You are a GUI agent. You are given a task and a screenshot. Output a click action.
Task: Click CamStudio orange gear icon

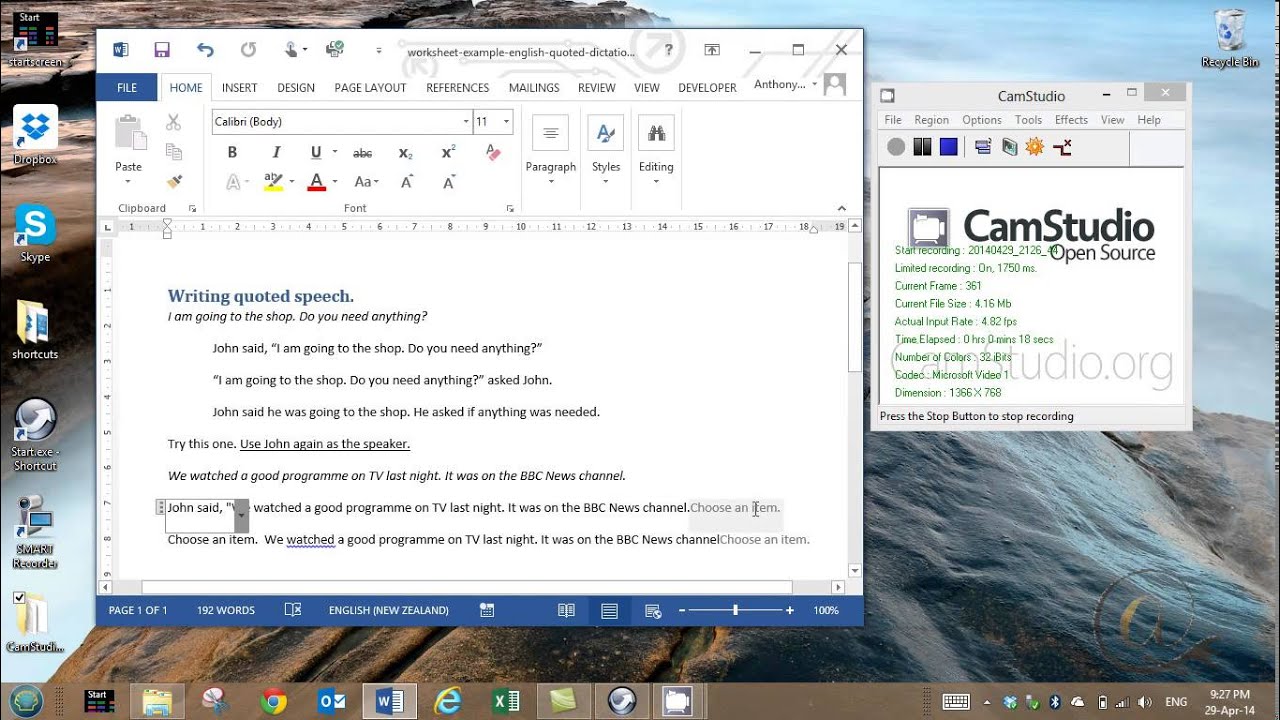[1035, 147]
